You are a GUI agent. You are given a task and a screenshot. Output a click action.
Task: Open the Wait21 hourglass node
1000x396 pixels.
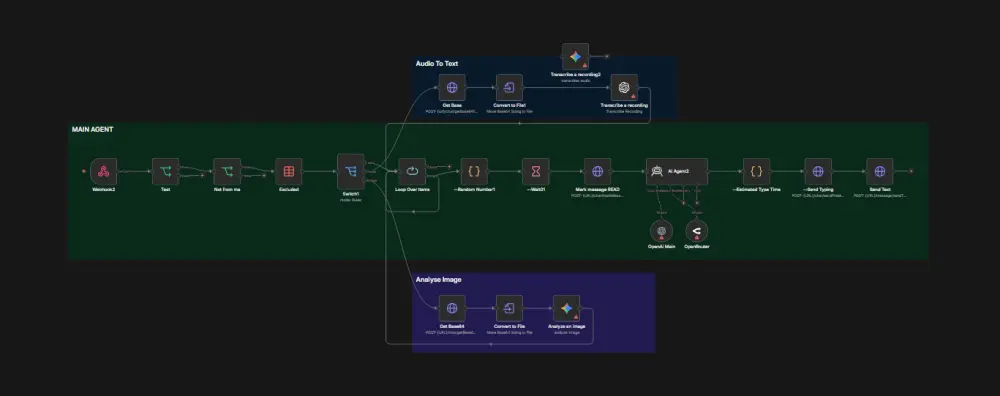pyautogui.click(x=536, y=172)
